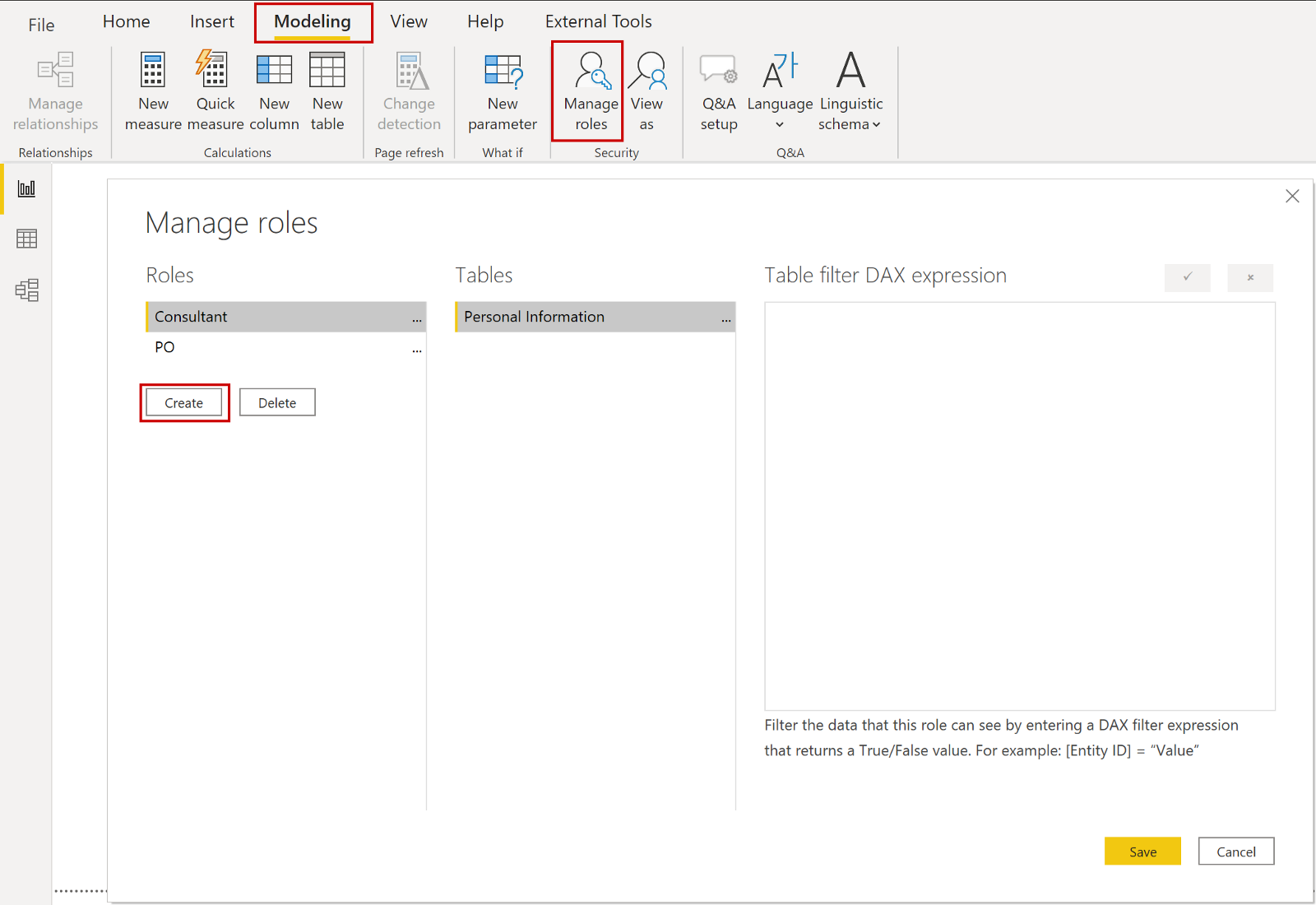This screenshot has height=905, width=1316.
Task: Select the View as roles icon
Action: pos(648,90)
